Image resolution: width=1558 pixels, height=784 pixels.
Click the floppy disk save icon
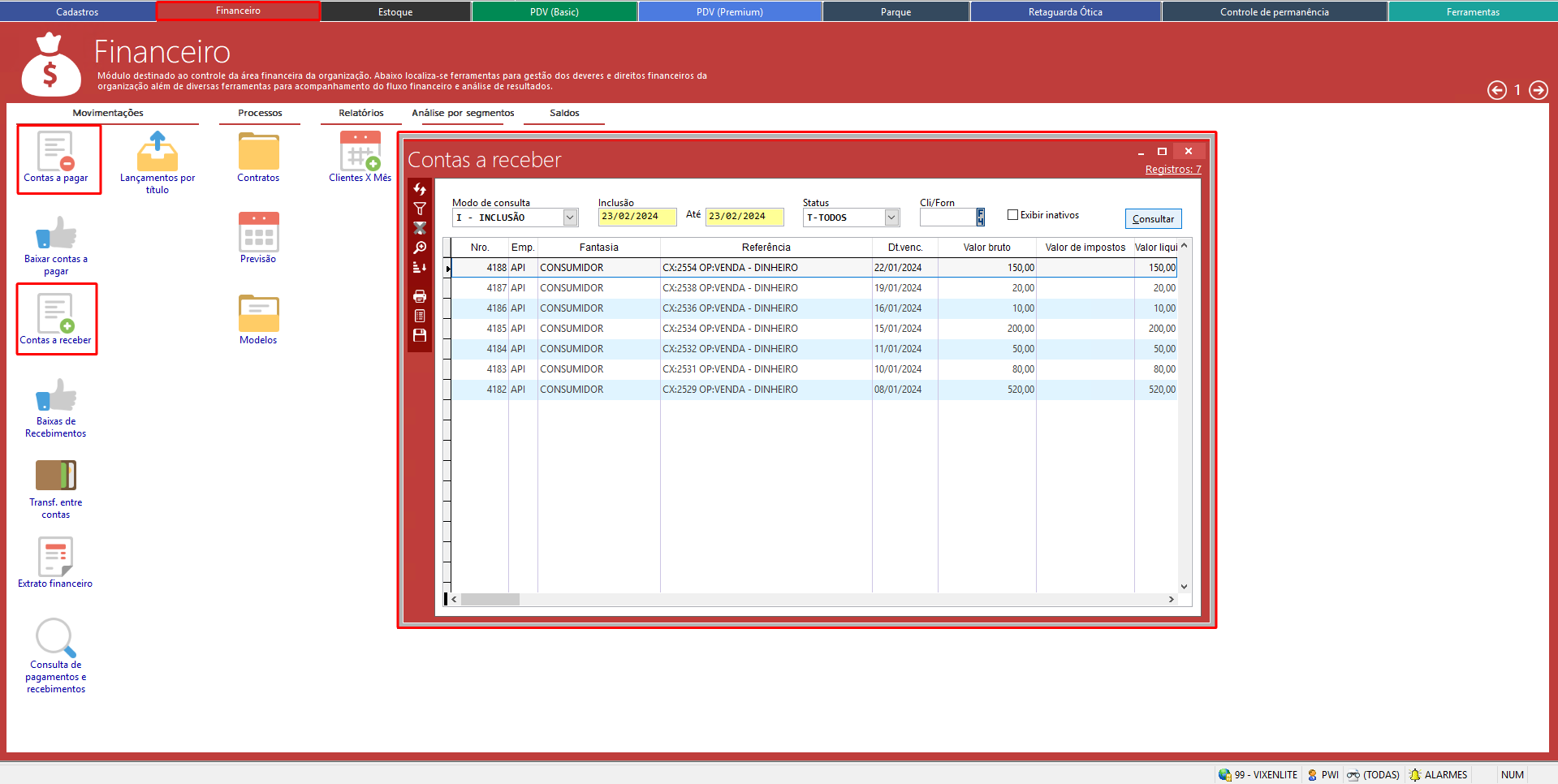coord(420,335)
